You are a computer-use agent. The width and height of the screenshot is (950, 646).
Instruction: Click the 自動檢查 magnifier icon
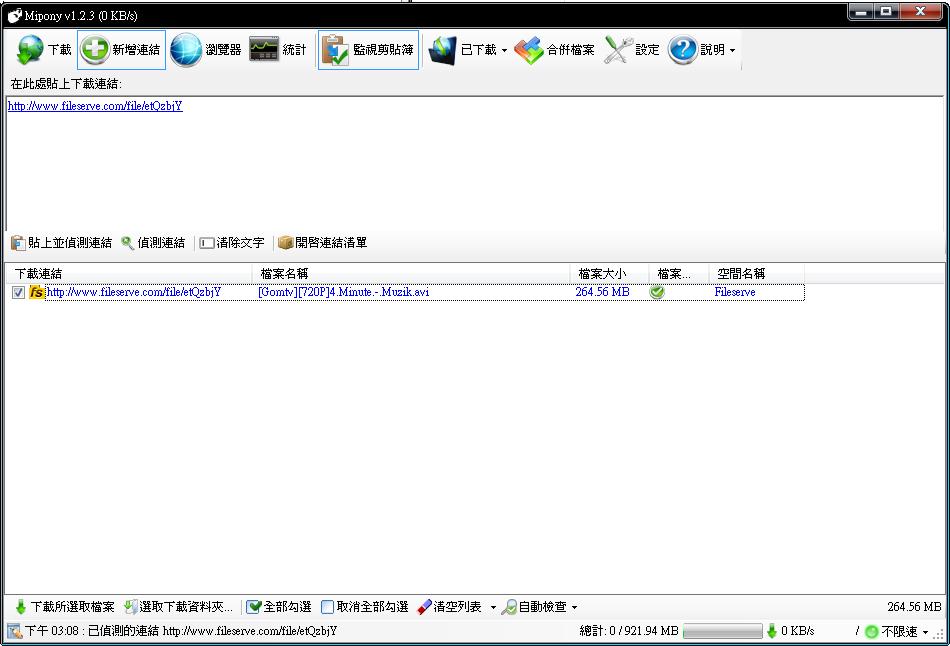coord(509,607)
